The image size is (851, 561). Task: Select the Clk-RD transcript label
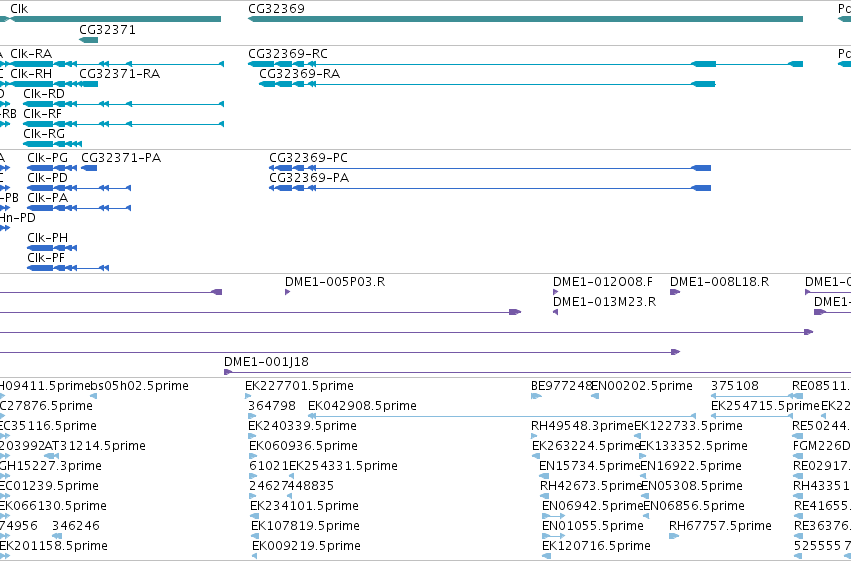(44, 94)
